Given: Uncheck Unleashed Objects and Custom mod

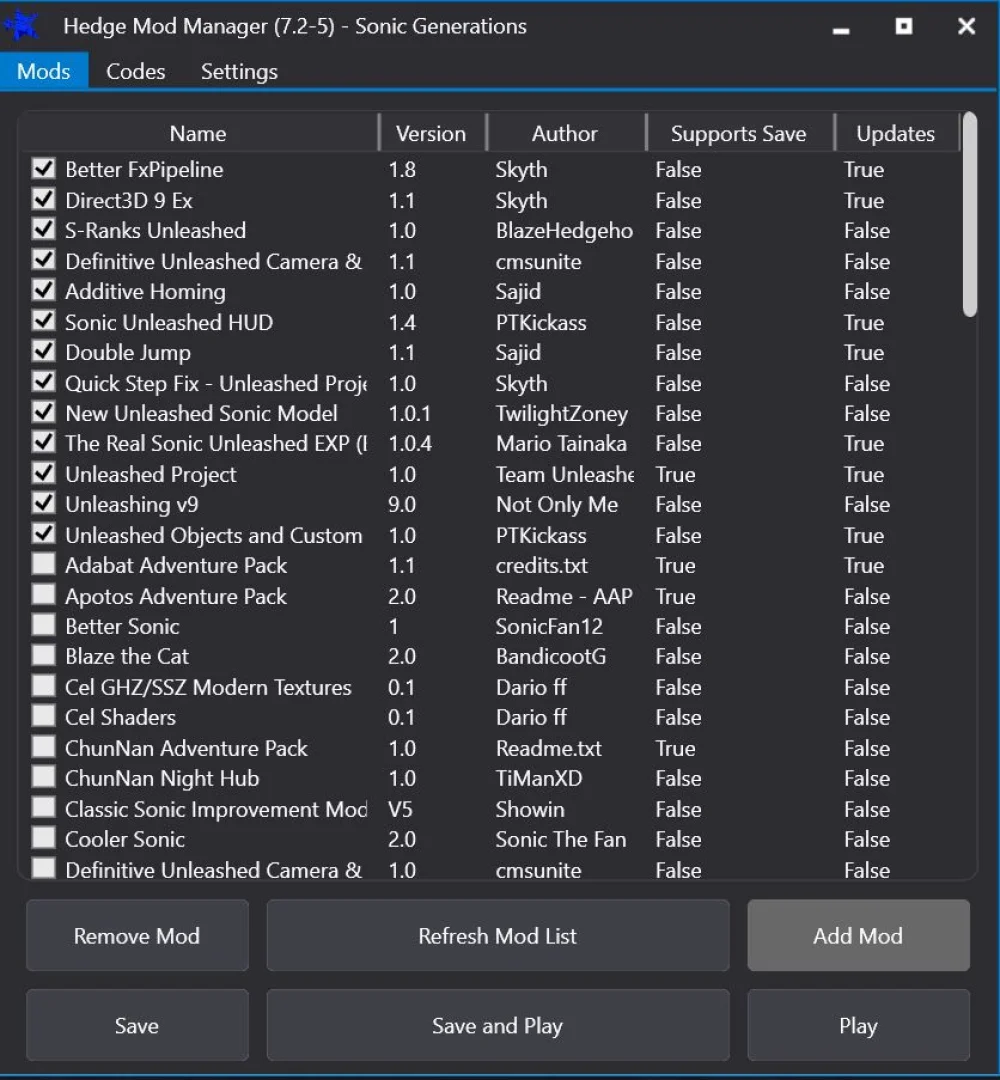Looking at the screenshot, I should point(44,534).
